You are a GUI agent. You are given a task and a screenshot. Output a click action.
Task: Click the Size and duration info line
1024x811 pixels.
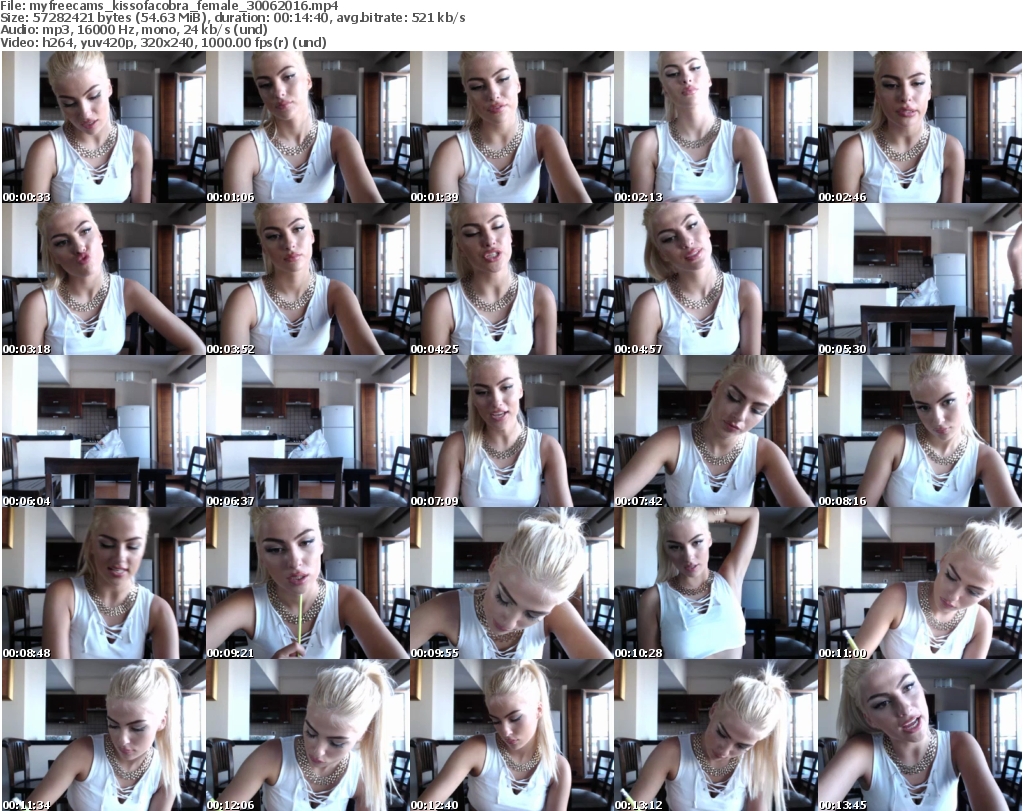(232, 18)
